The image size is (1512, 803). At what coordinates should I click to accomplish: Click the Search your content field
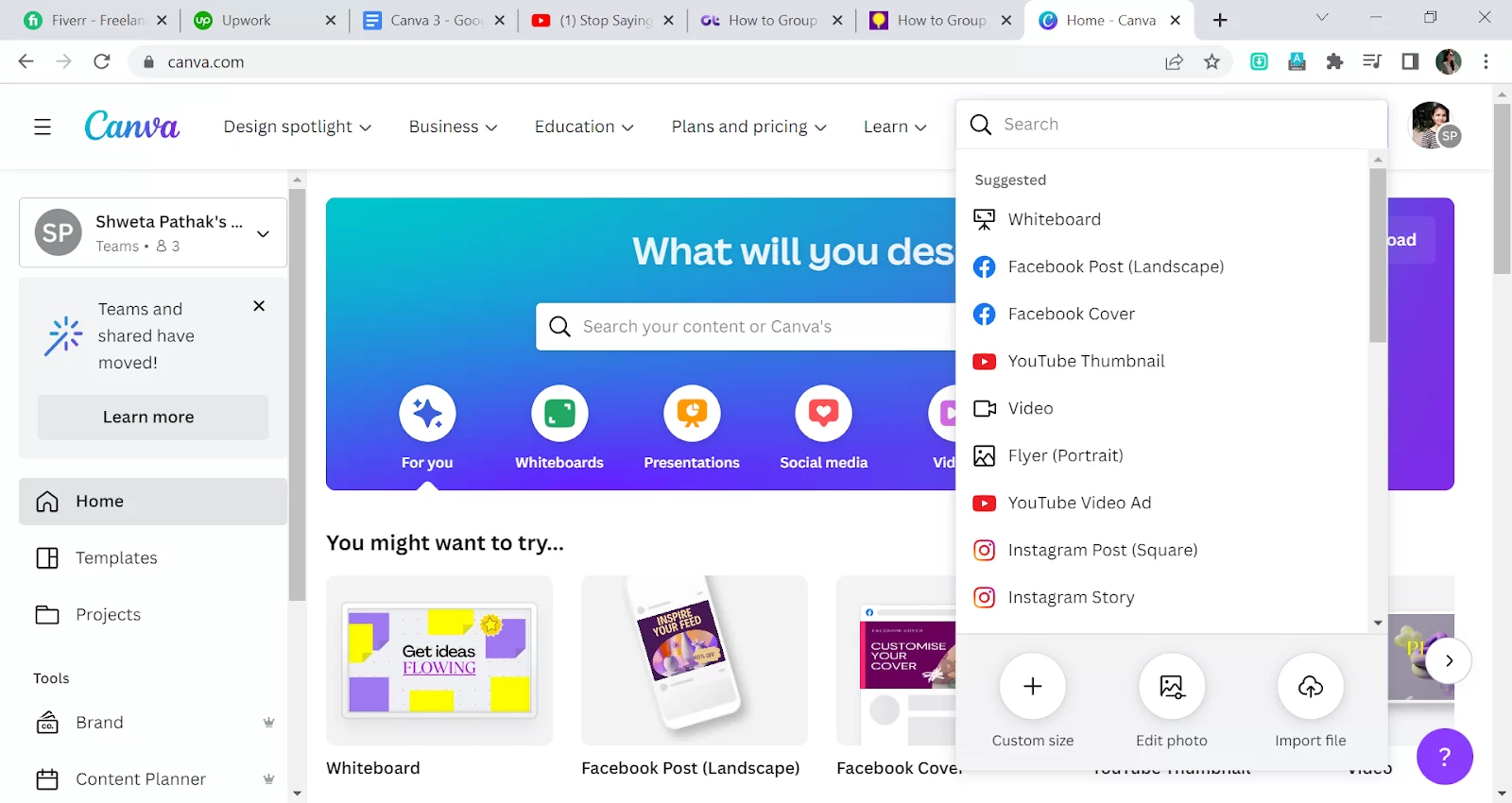click(x=747, y=326)
